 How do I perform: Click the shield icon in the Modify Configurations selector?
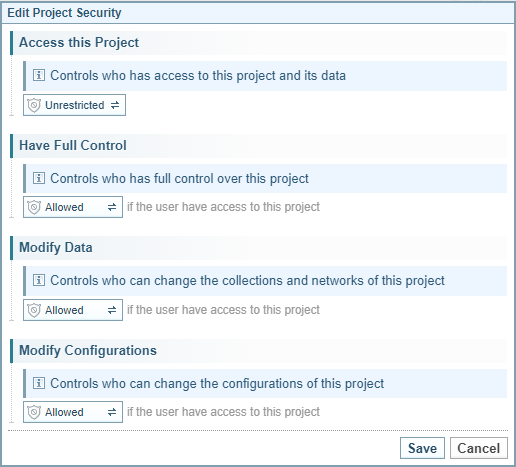pos(34,412)
